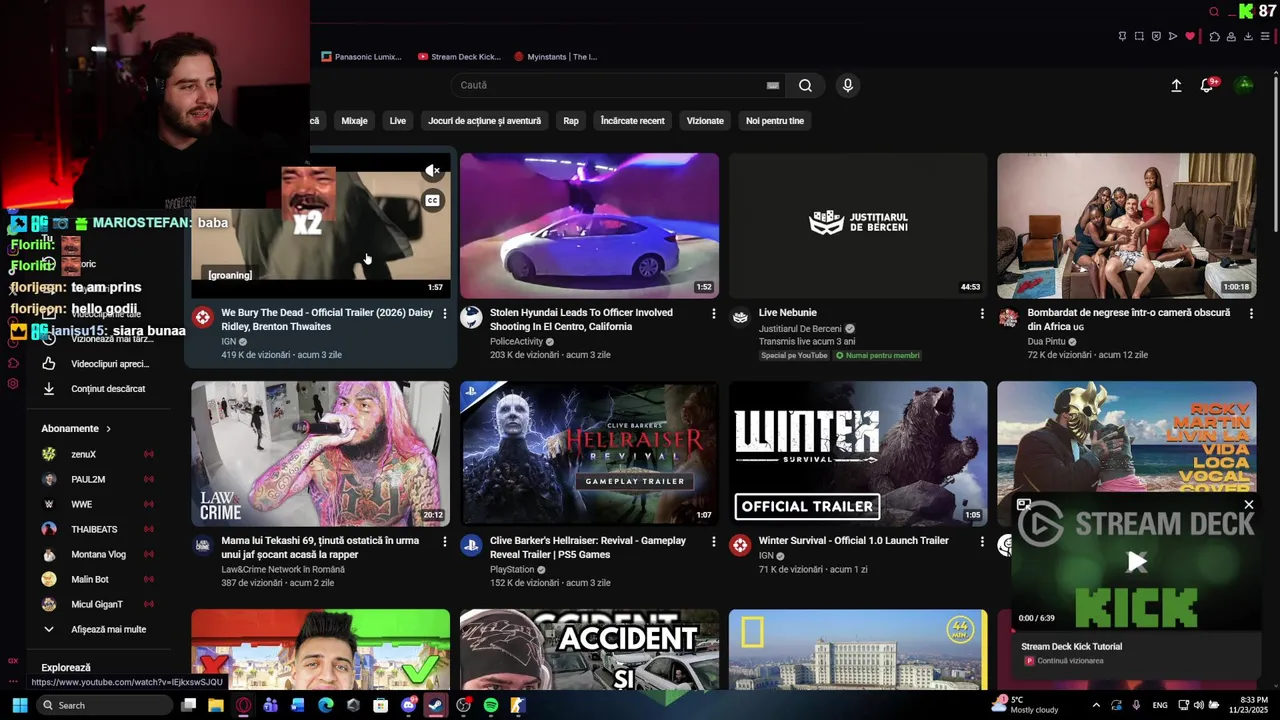This screenshot has height=720, width=1280.
Task: Switch to Panasonic Lumix browser tab
Action: pos(362,57)
